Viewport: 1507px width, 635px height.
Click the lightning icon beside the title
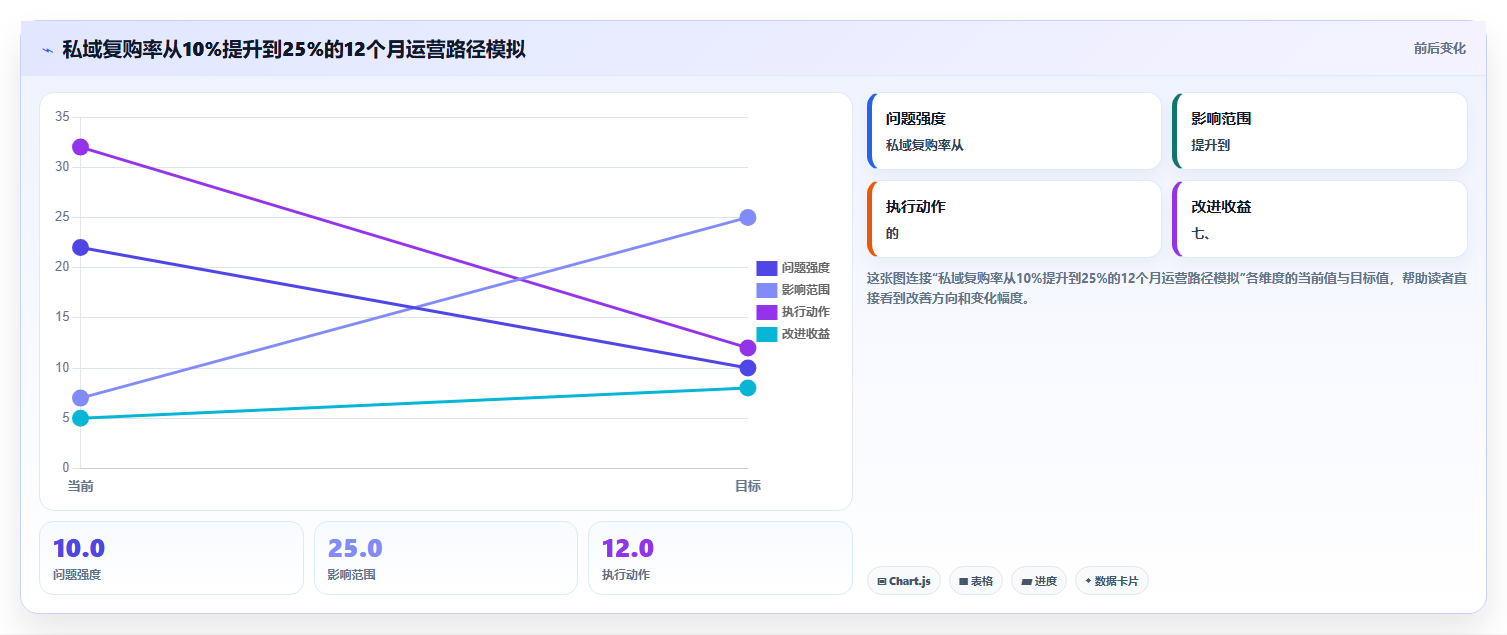click(x=47, y=50)
